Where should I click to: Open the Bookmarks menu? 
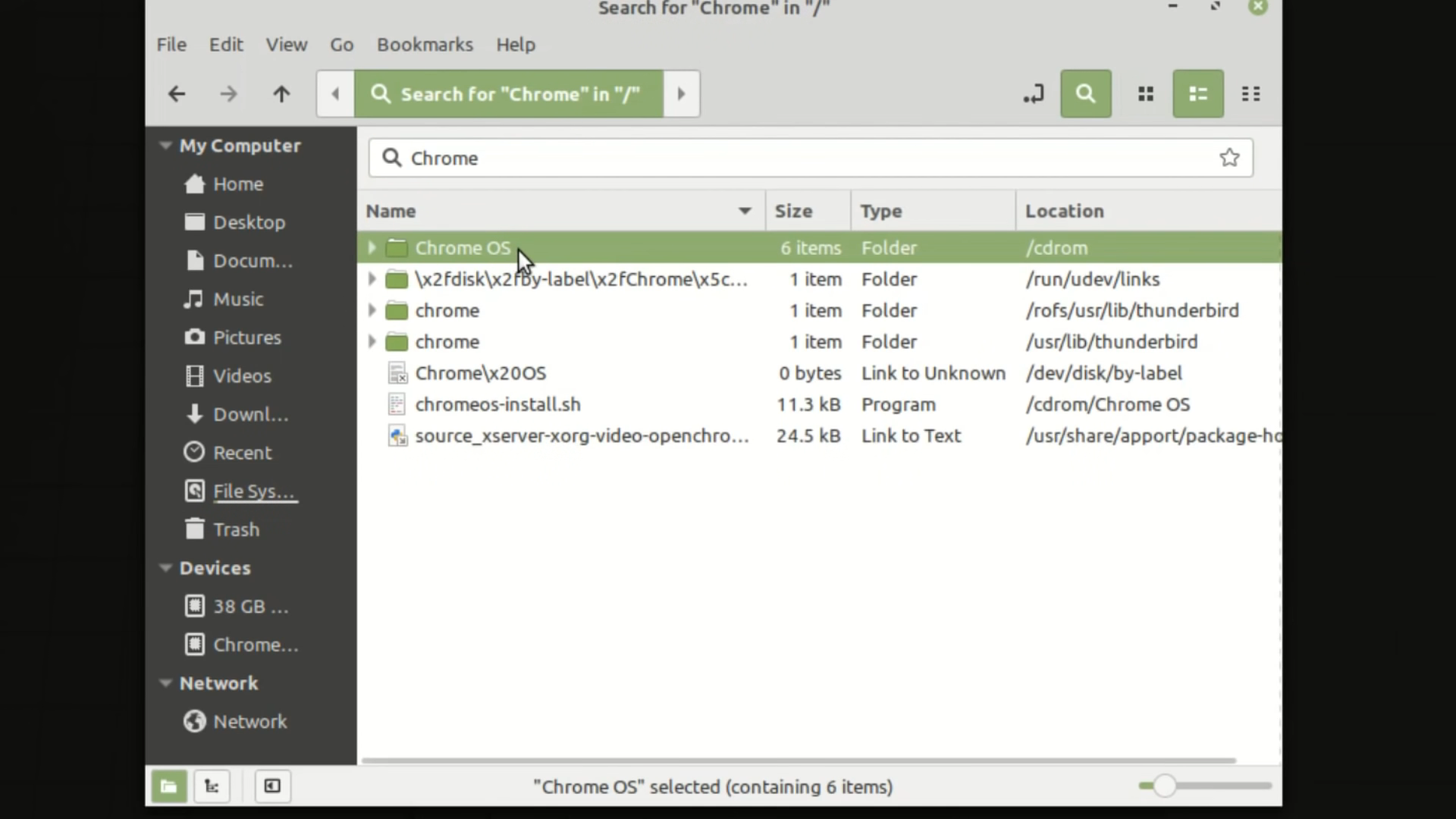[425, 45]
